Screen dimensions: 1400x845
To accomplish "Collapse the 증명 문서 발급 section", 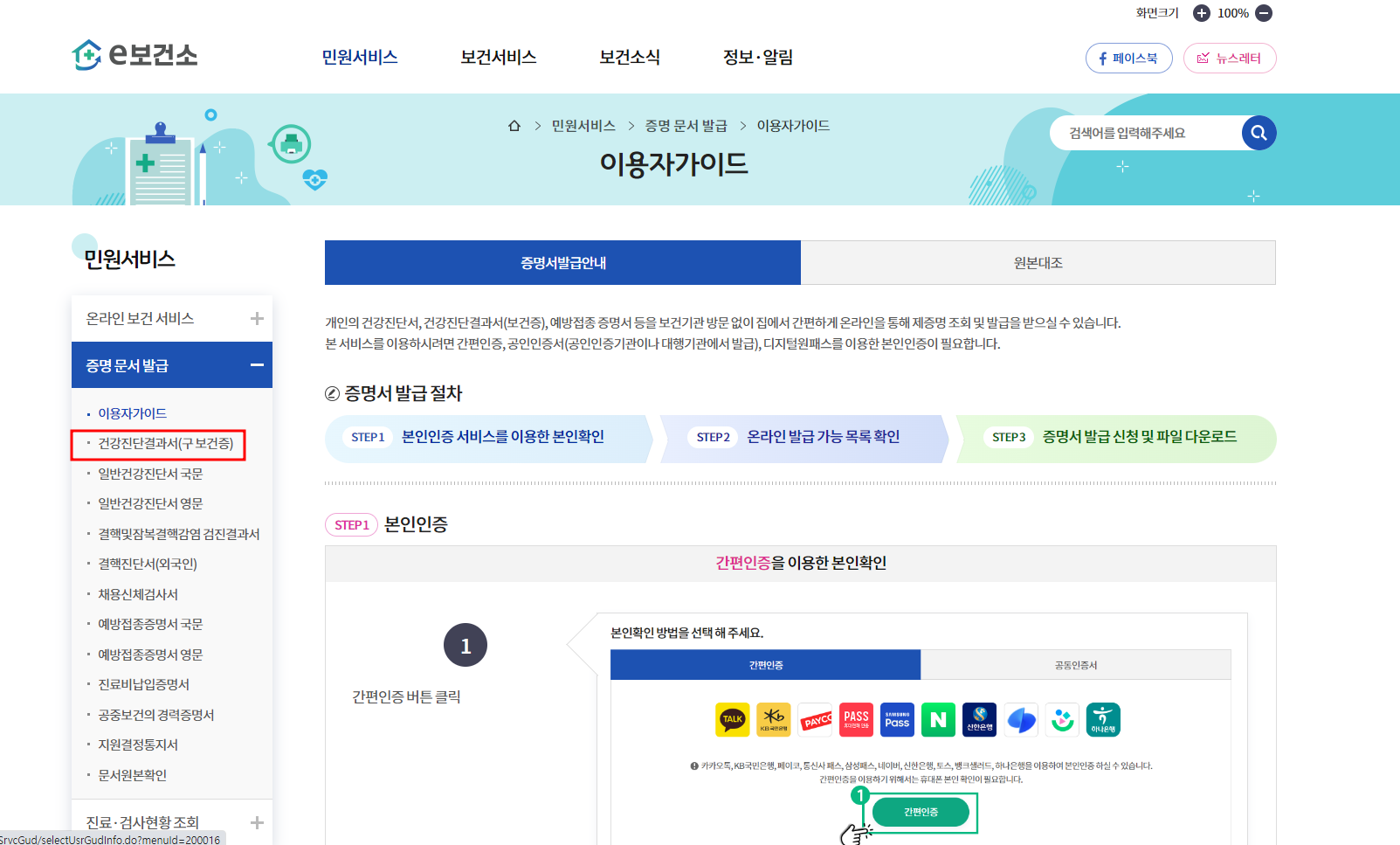I will coord(256,364).
